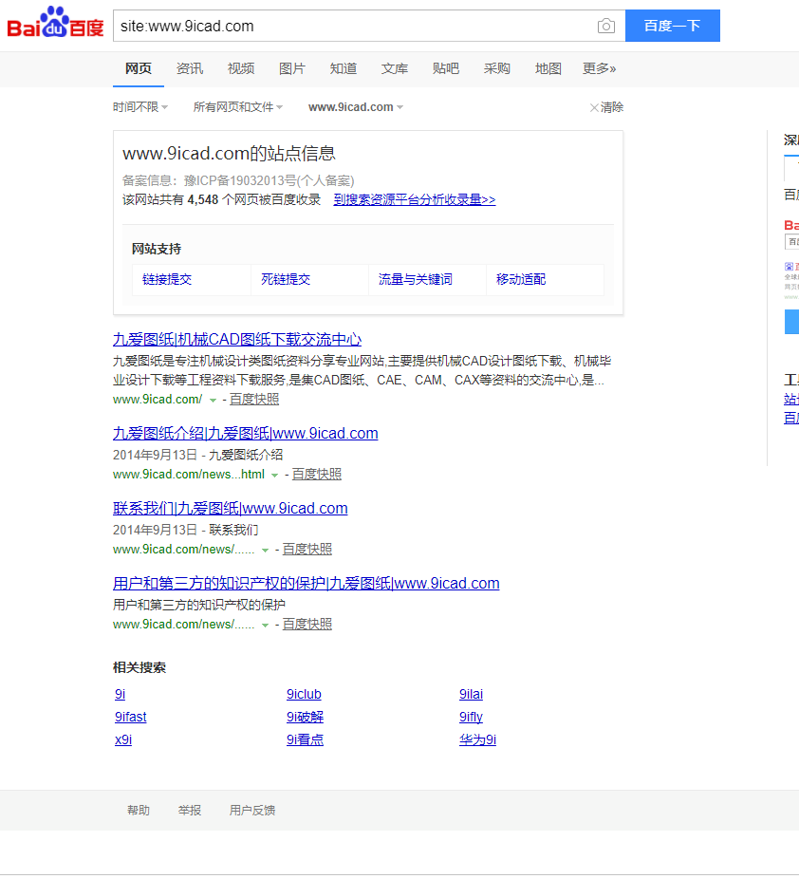This screenshot has height=879, width=799.
Task: Click the 链接提交 link
Action: point(167,279)
